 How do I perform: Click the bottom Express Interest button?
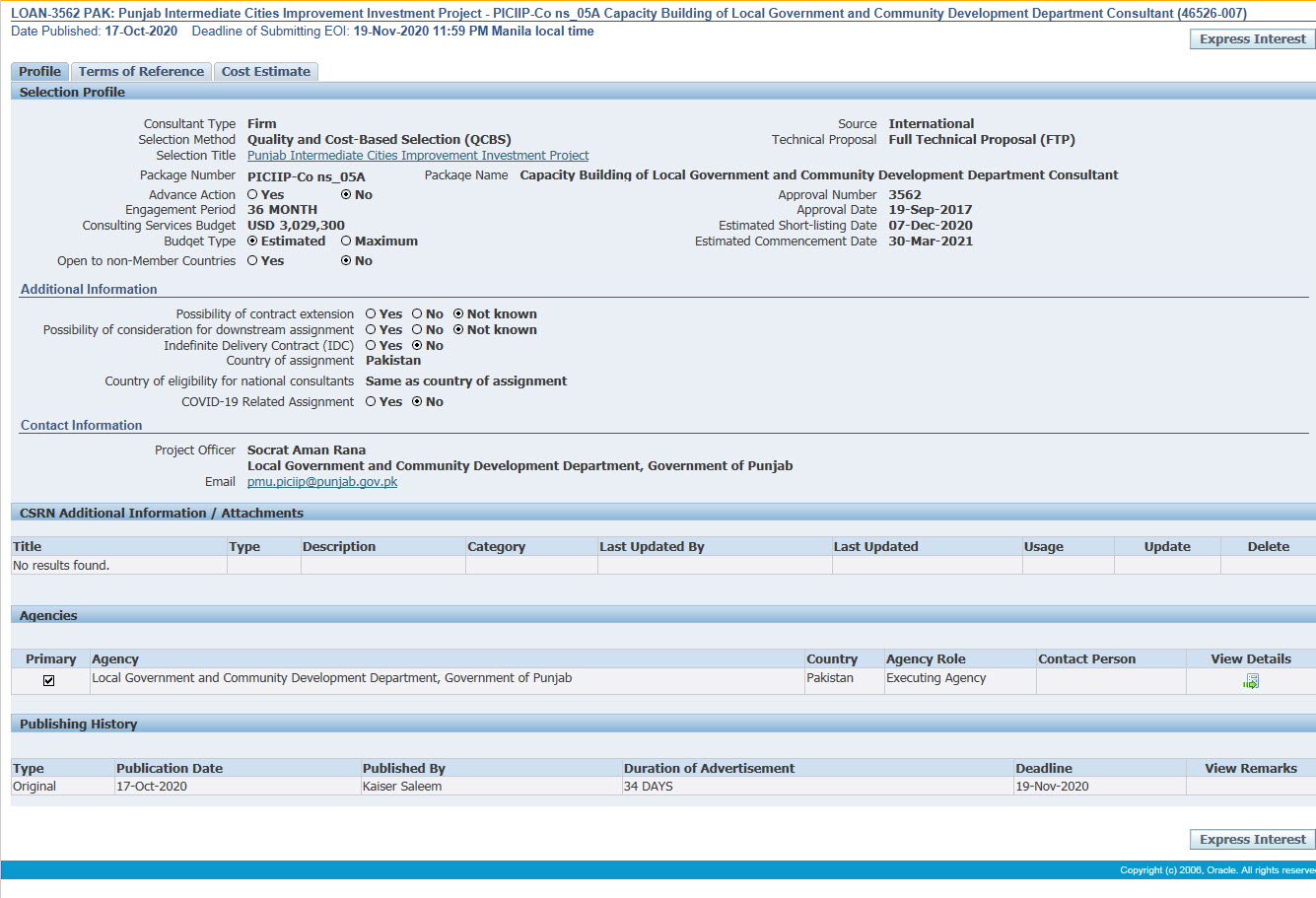tap(1253, 840)
